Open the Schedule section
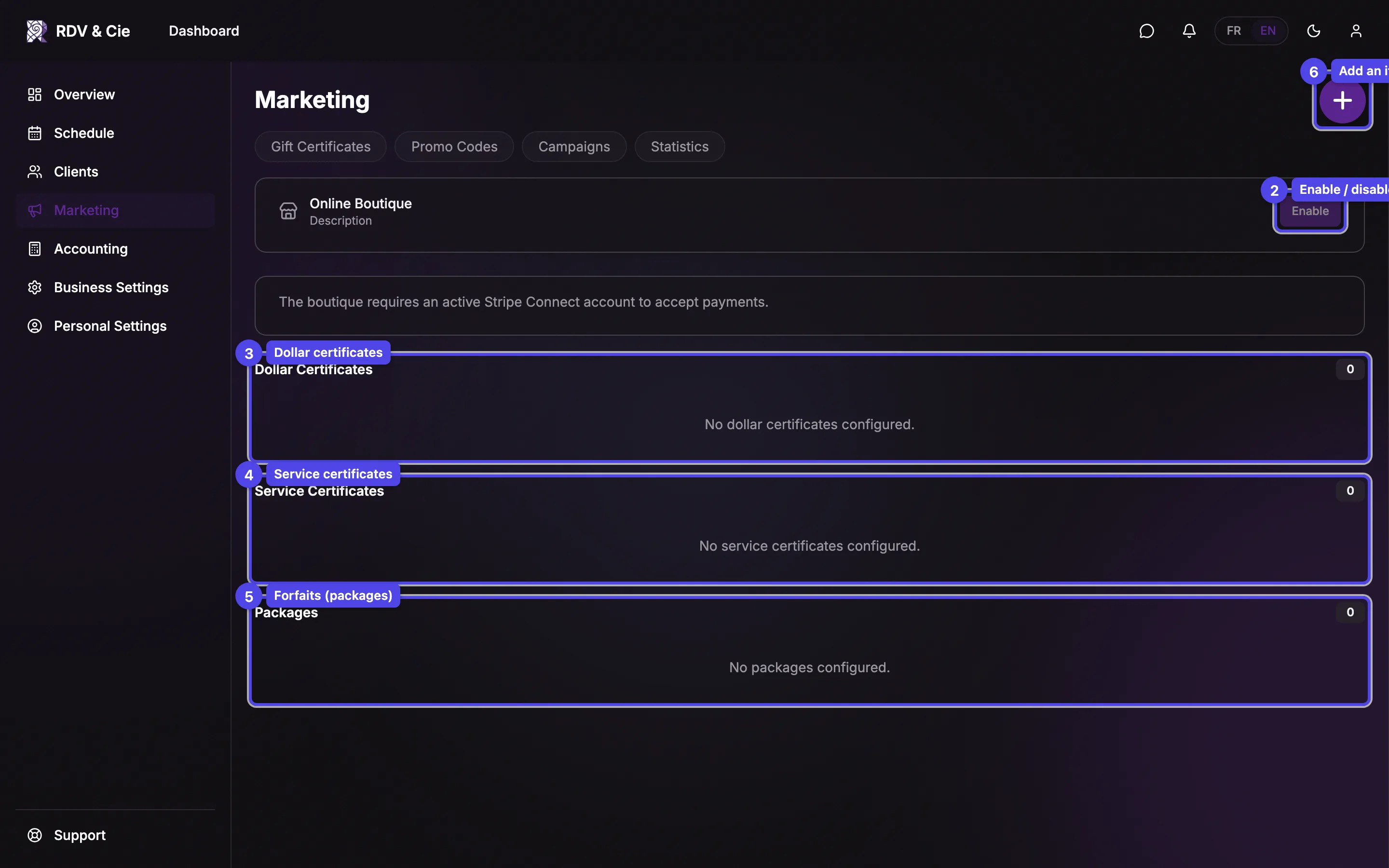This screenshot has width=1389, height=868. click(x=115, y=133)
